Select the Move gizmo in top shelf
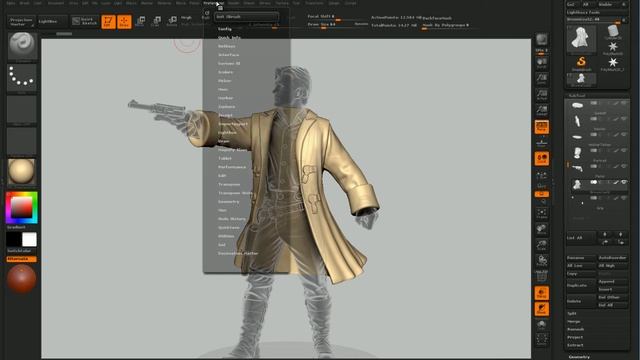The image size is (640, 360). pyautogui.click(x=140, y=21)
